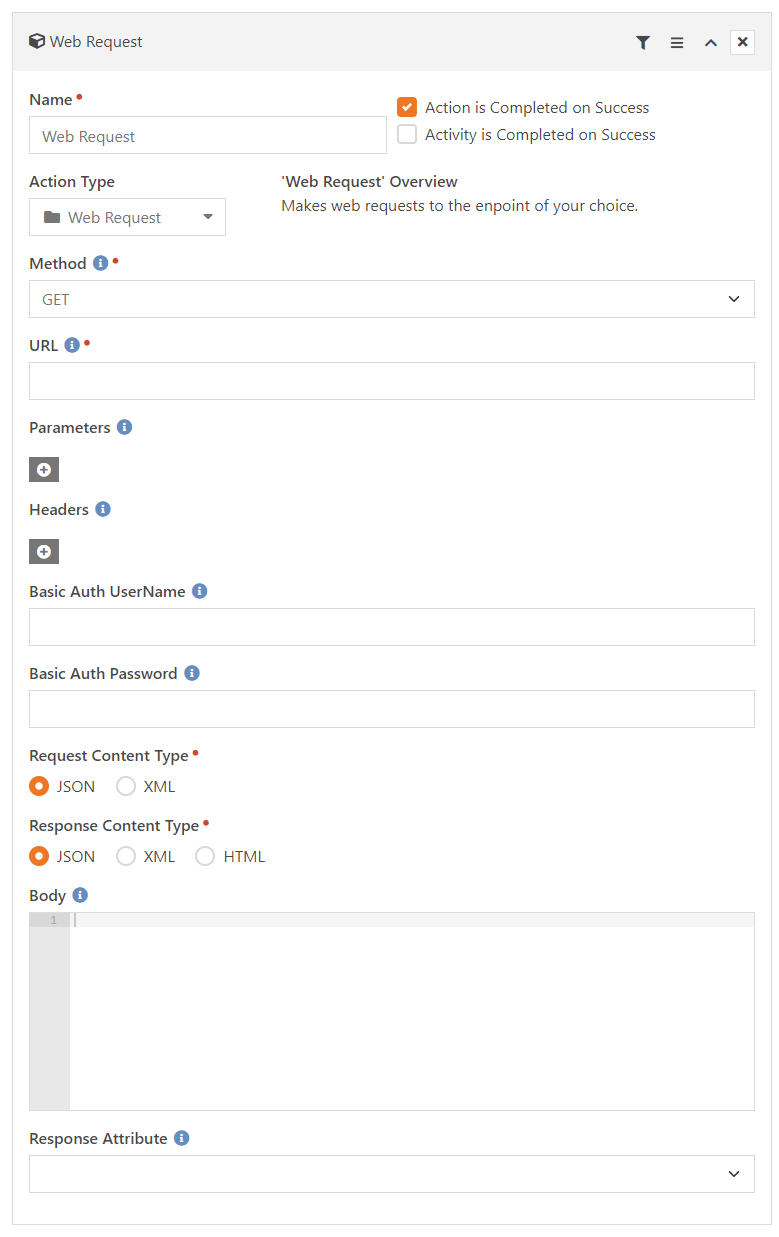
Task: Click the info icon next to Basic Auth Password
Action: (192, 673)
